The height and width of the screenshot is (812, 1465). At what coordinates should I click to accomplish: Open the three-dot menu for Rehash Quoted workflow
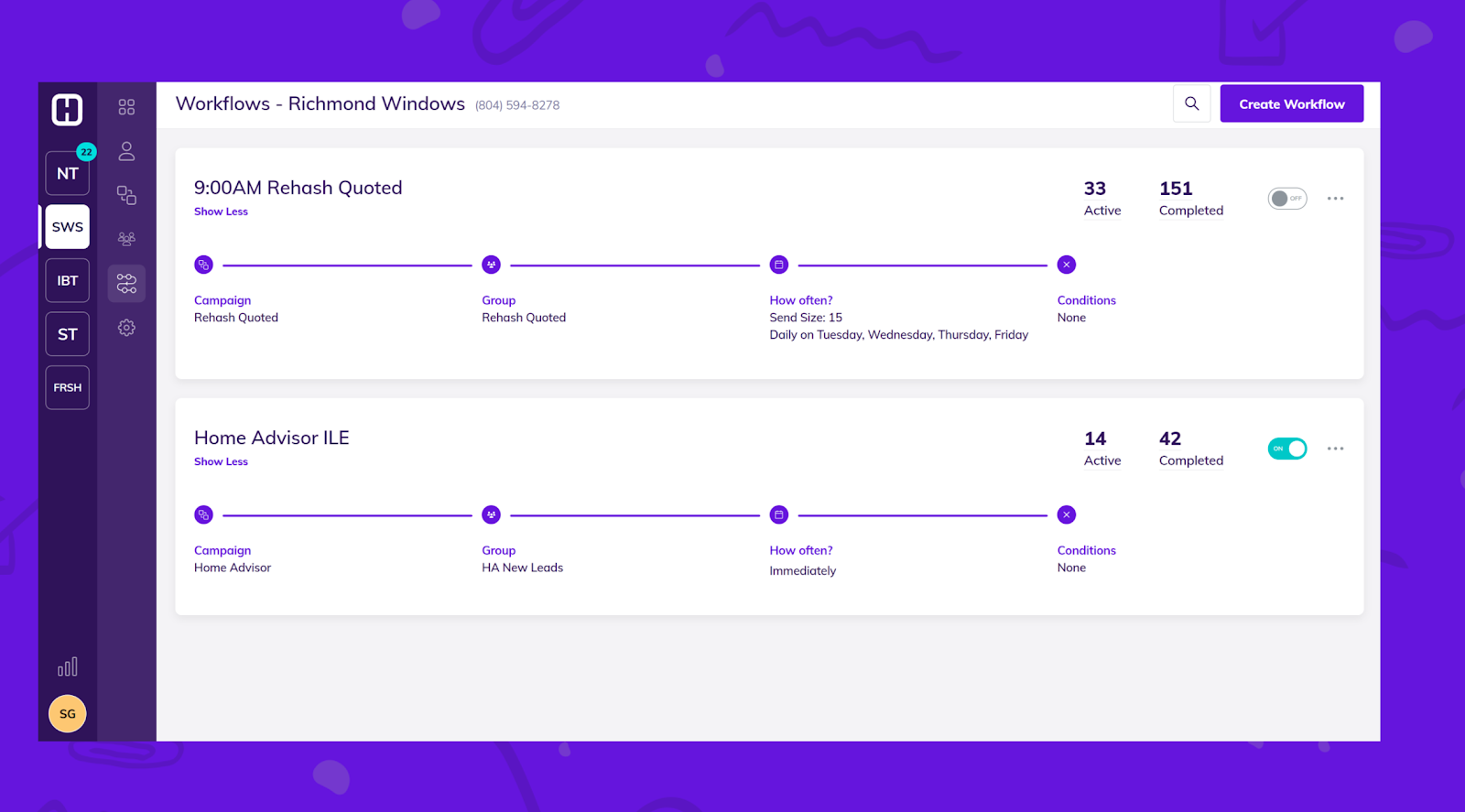coord(1335,198)
